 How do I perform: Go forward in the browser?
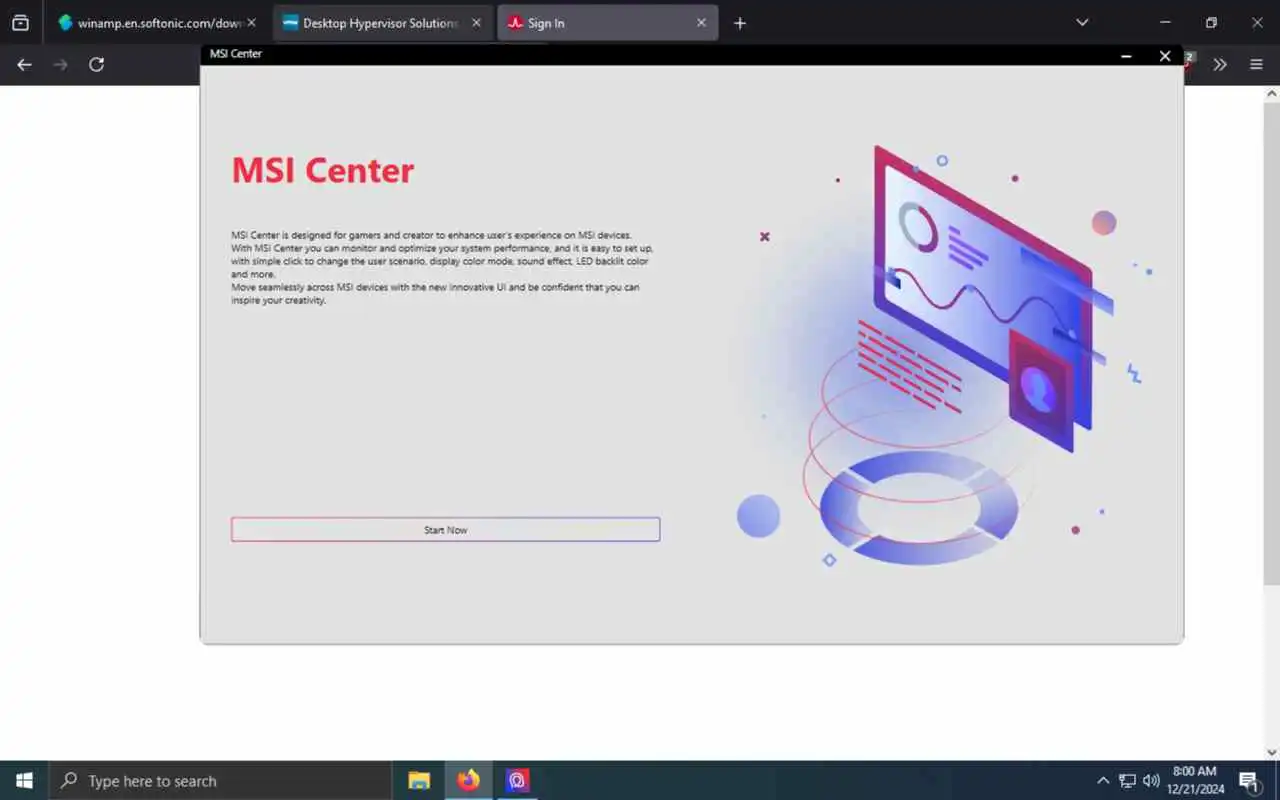point(60,64)
